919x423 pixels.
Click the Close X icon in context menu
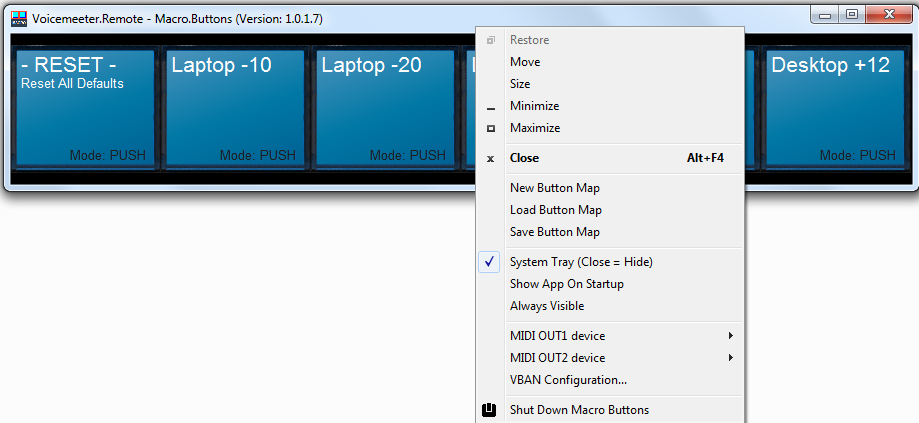pyautogui.click(x=490, y=158)
